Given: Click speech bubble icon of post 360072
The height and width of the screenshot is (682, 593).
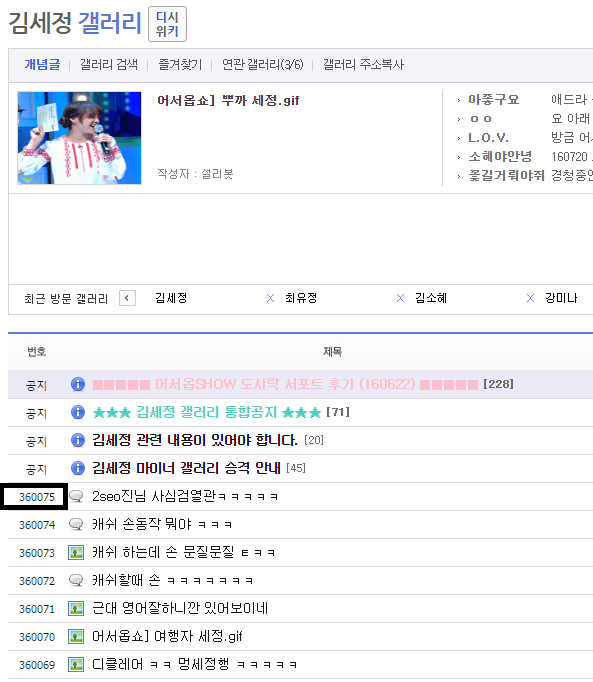Looking at the screenshot, I should [76, 580].
